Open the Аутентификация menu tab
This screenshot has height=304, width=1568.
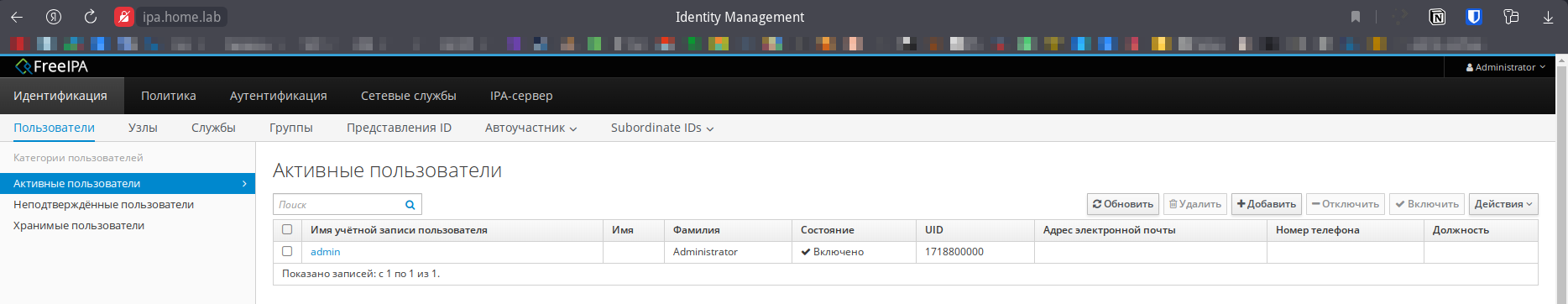tap(279, 96)
